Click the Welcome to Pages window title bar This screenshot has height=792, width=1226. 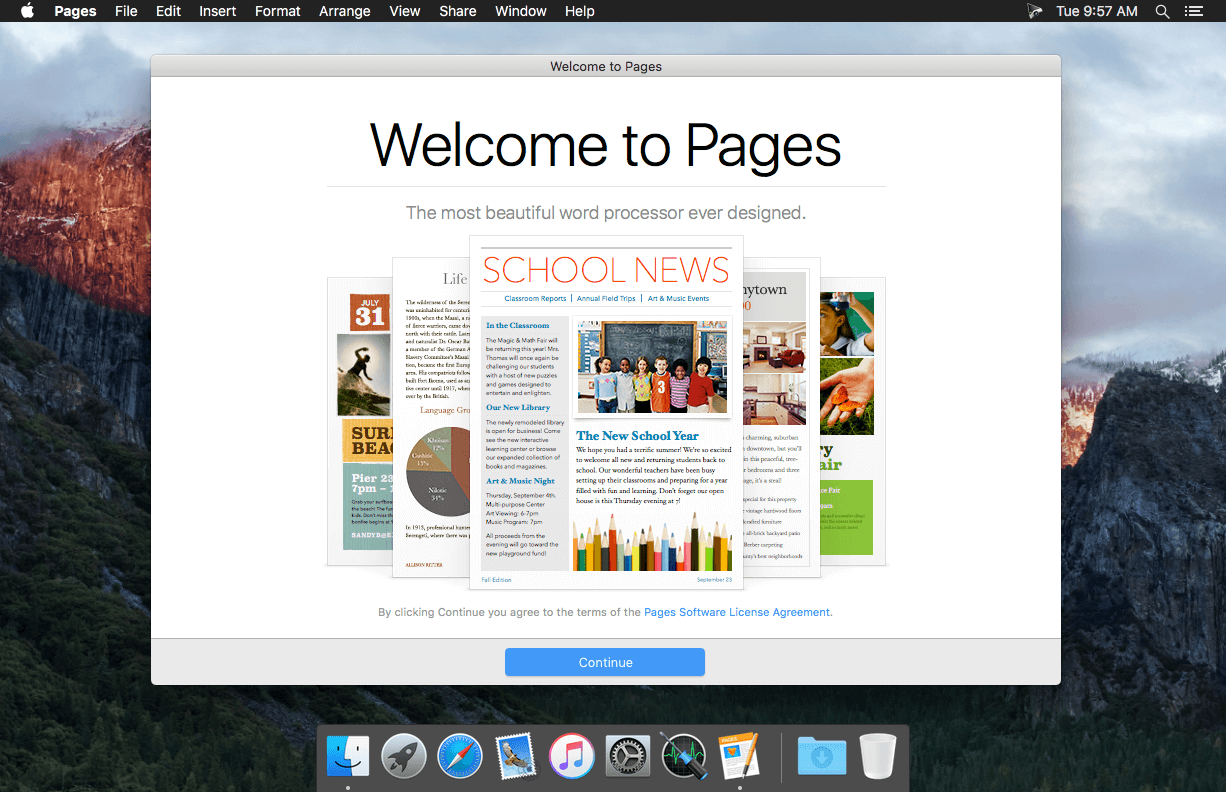click(x=606, y=66)
